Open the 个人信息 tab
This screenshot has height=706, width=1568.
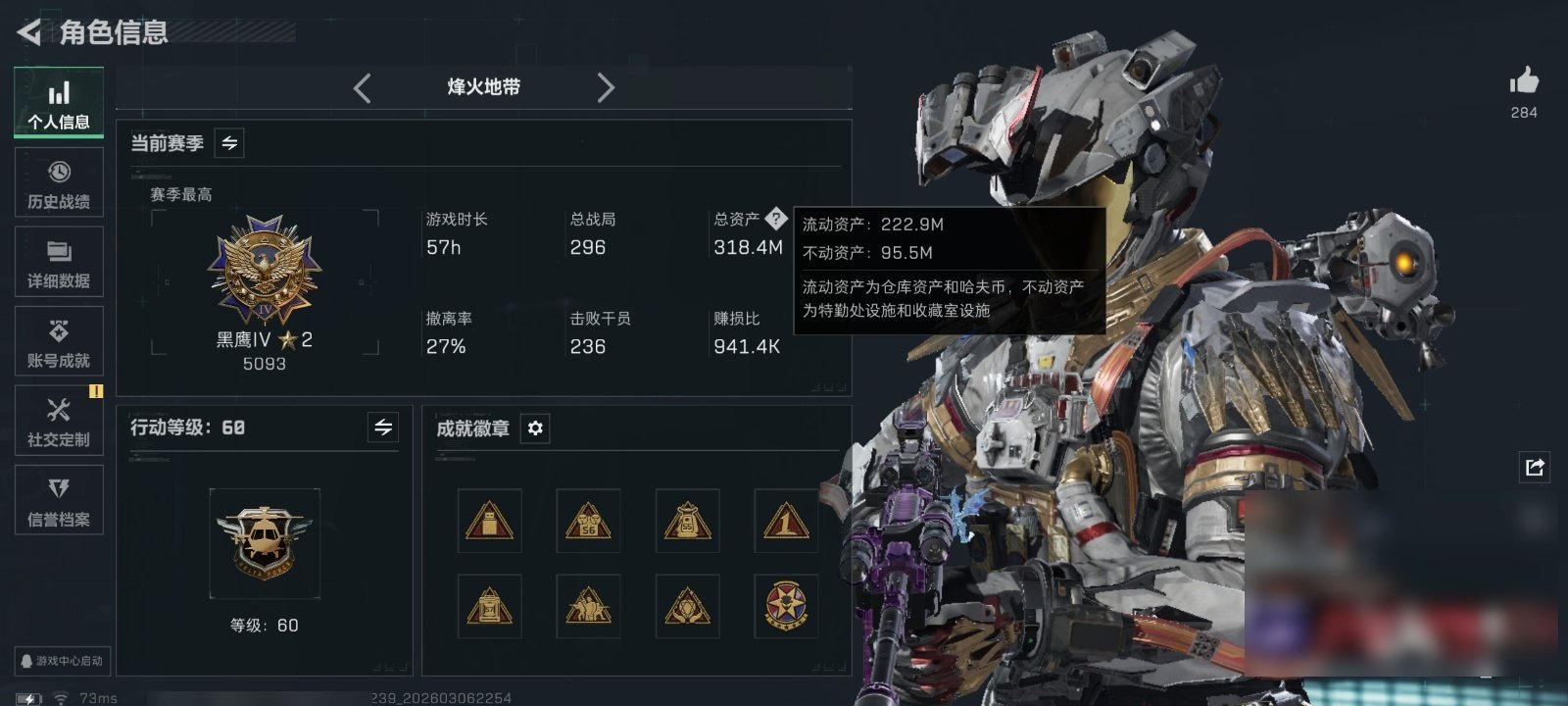[x=59, y=103]
